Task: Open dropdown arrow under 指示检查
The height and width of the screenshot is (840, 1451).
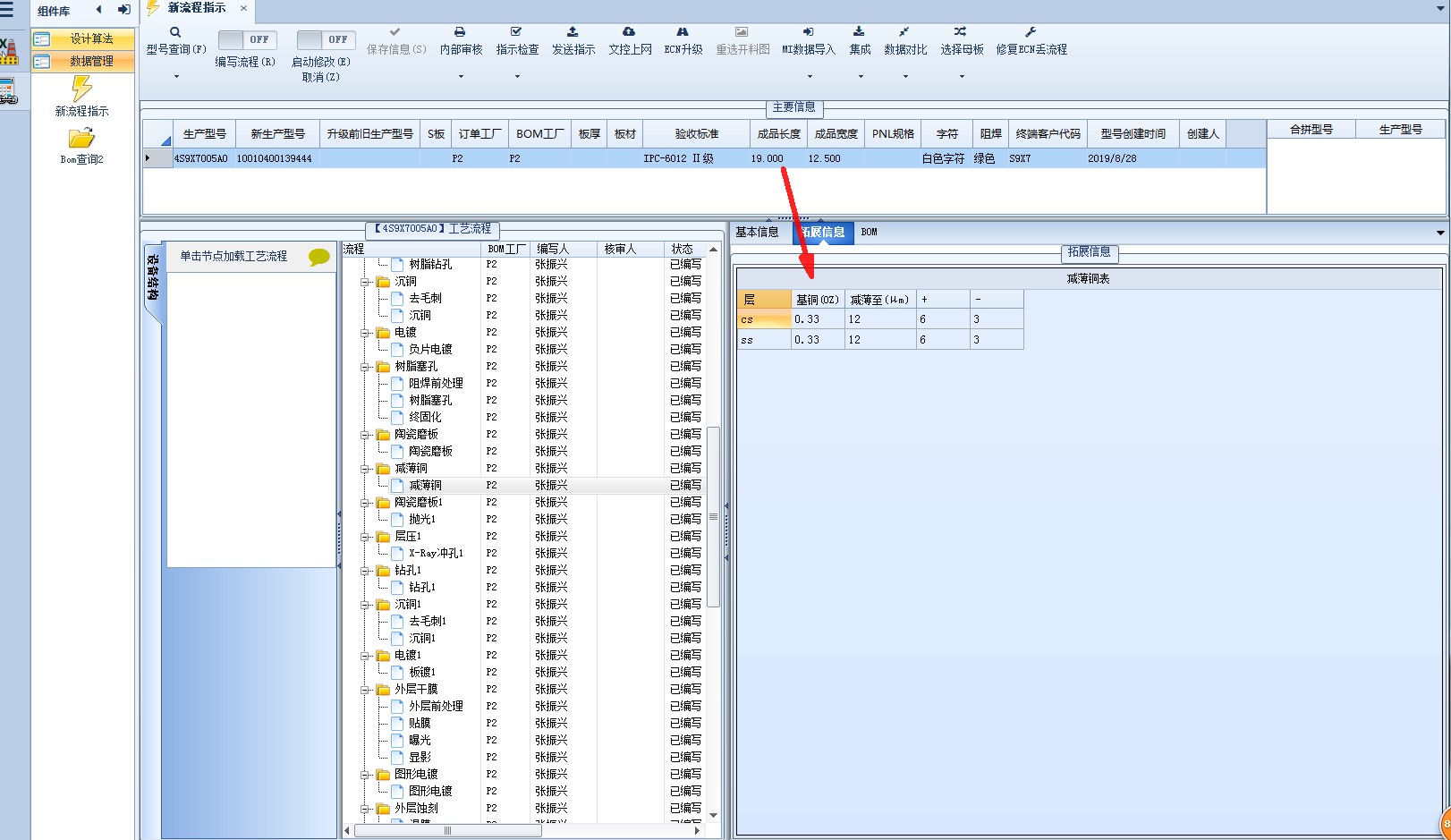Action: tap(517, 77)
